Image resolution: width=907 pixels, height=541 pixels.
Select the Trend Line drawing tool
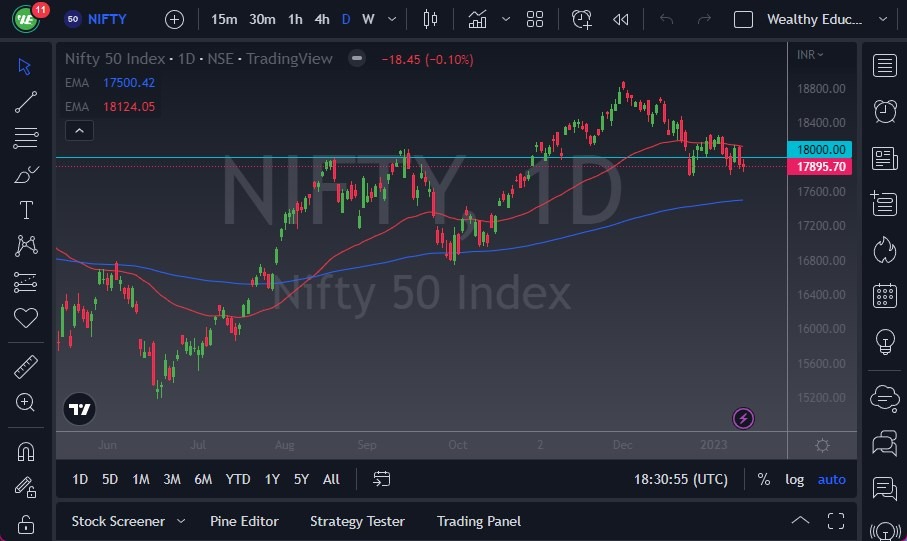[x=25, y=102]
